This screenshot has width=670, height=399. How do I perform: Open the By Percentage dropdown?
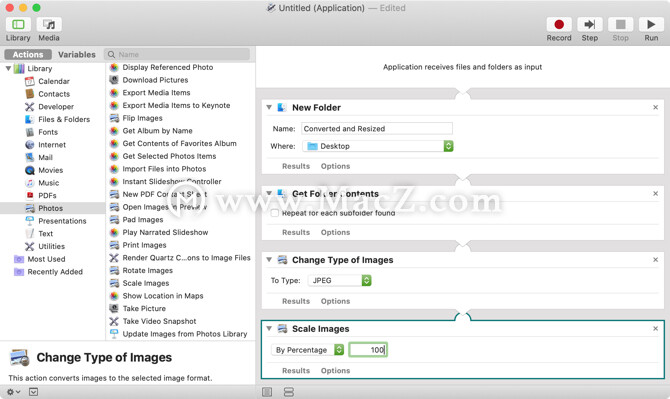click(x=308, y=350)
